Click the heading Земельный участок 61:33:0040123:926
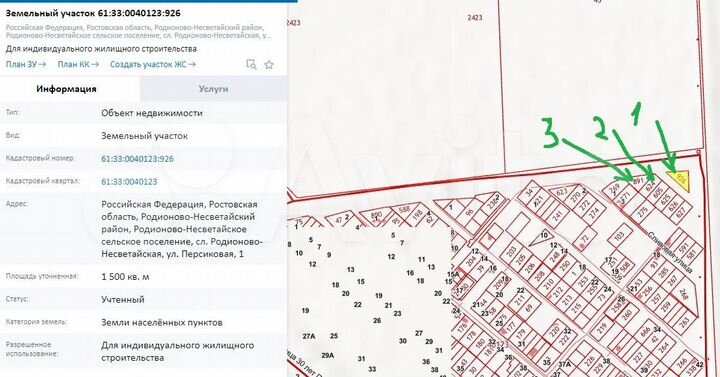This screenshot has width=720, height=377. [93, 13]
